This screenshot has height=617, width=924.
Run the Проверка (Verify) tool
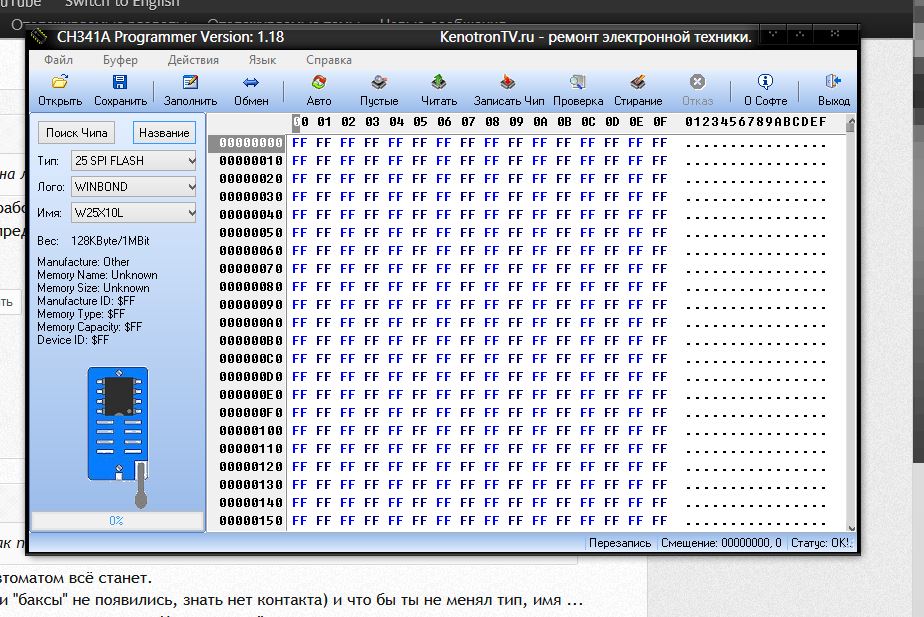point(578,83)
